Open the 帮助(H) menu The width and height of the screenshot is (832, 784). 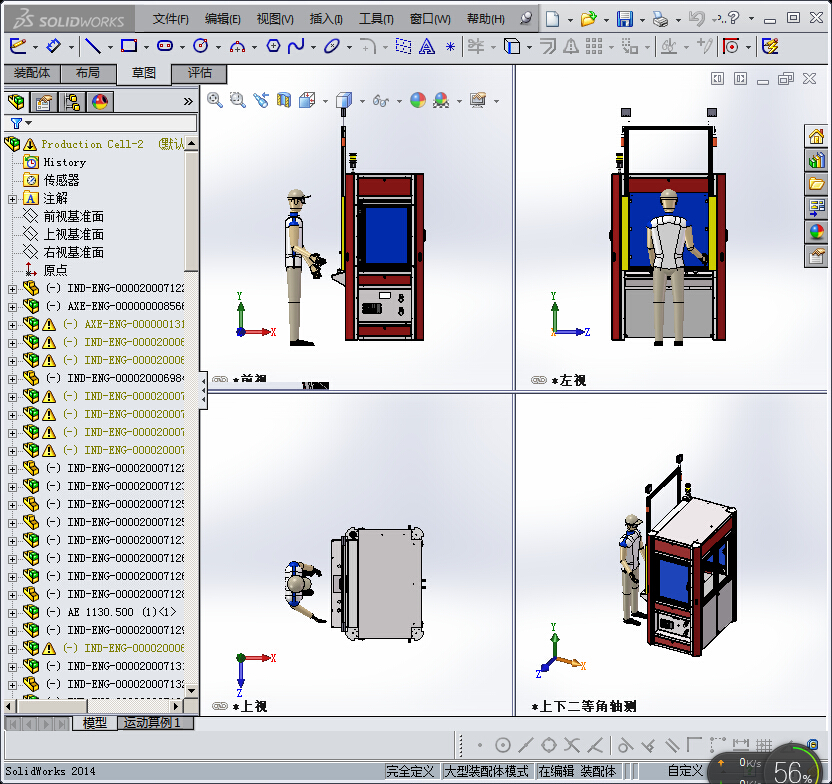(x=486, y=19)
